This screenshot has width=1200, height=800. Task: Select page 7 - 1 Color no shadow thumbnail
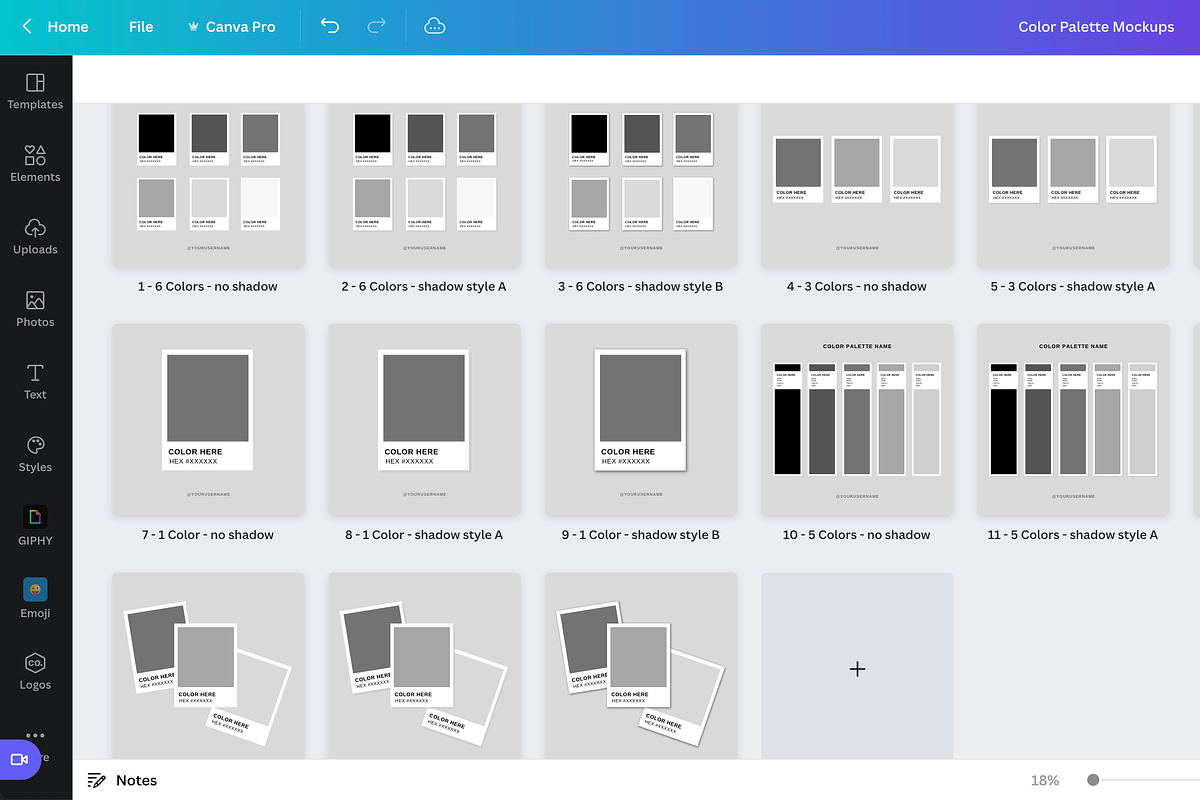tap(208, 420)
